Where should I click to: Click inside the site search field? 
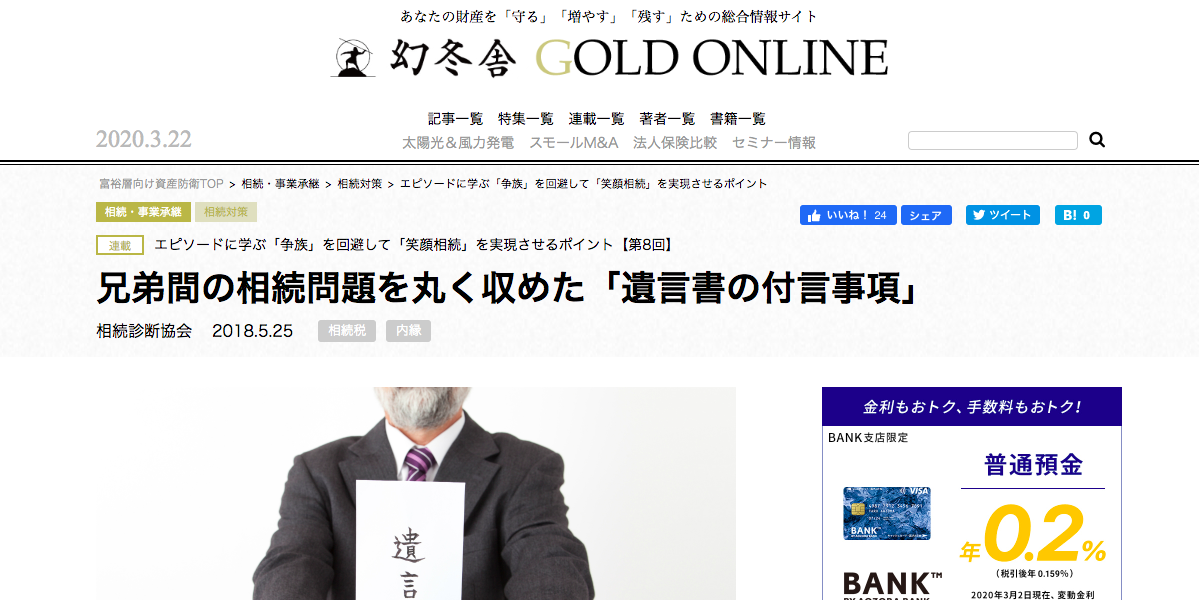pos(993,141)
